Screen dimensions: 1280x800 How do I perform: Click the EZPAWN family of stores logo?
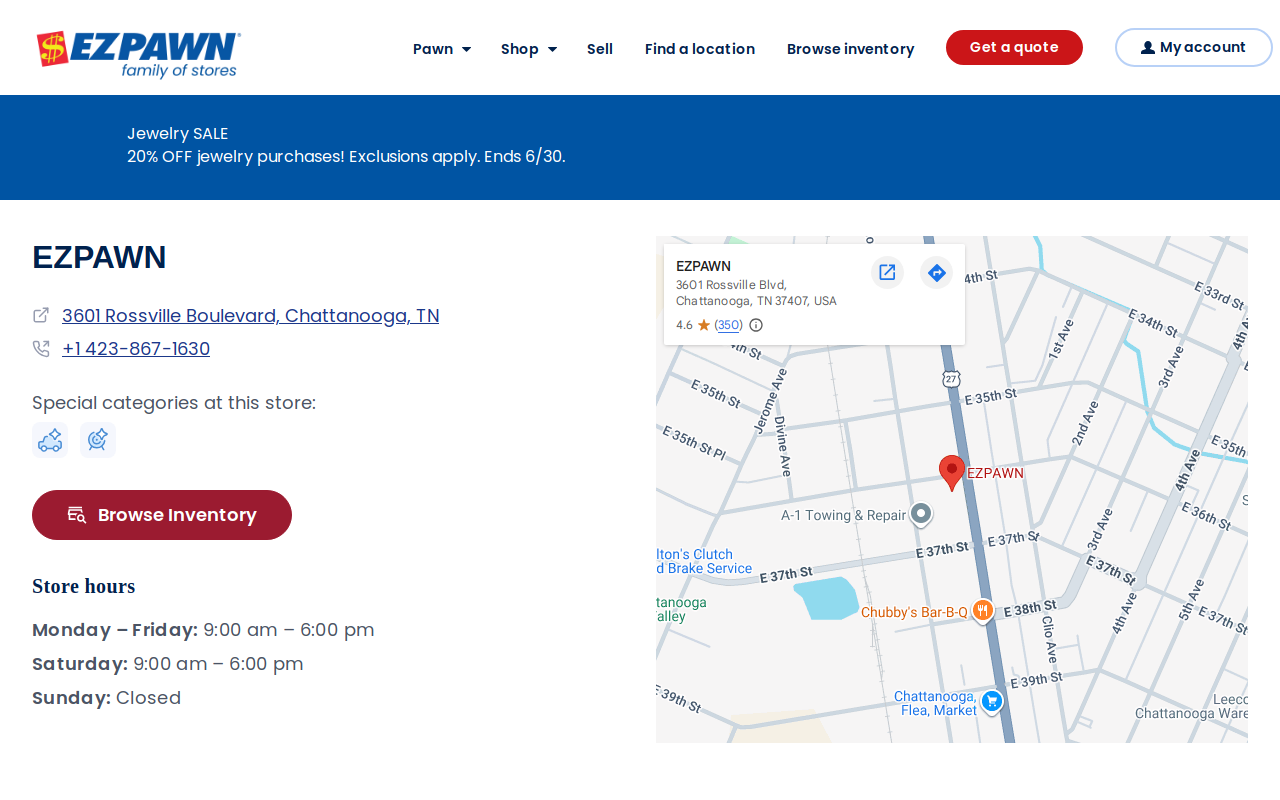coord(138,54)
